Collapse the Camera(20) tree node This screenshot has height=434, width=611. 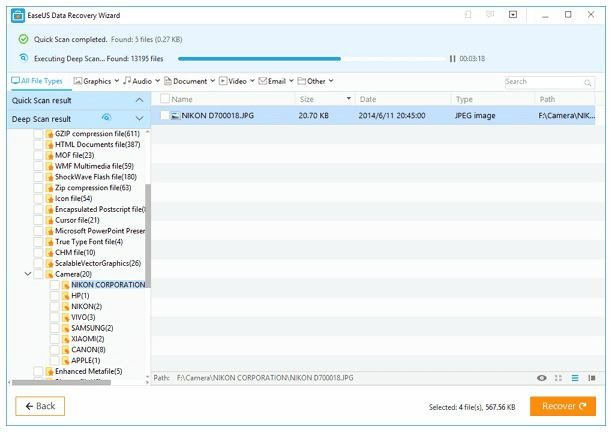tap(28, 274)
